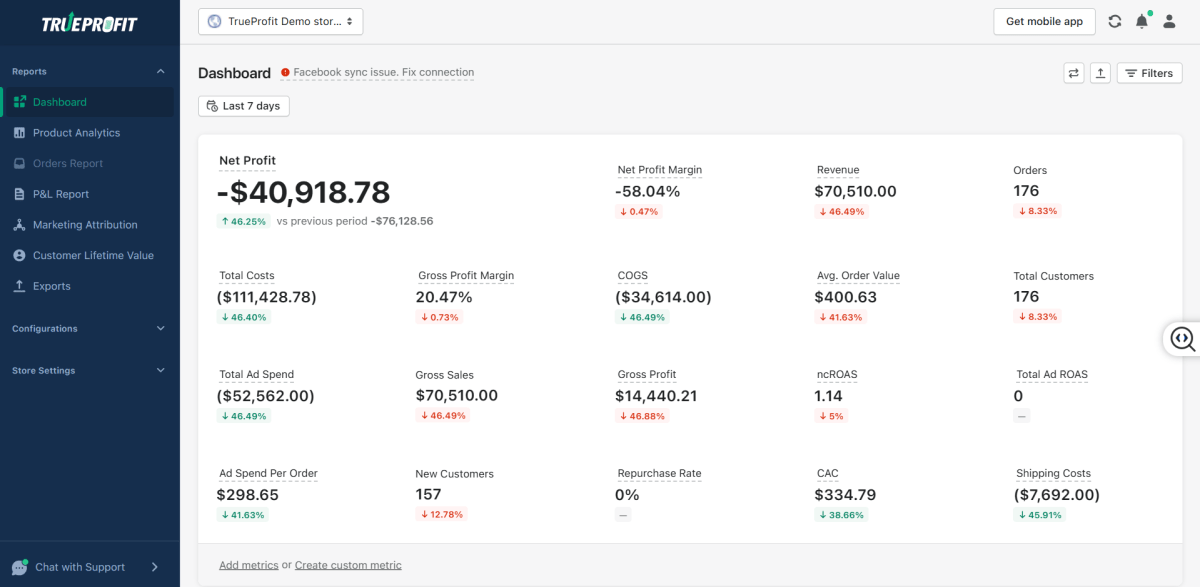1200x587 pixels.
Task: Click the New Customers label
Action: 455,474
